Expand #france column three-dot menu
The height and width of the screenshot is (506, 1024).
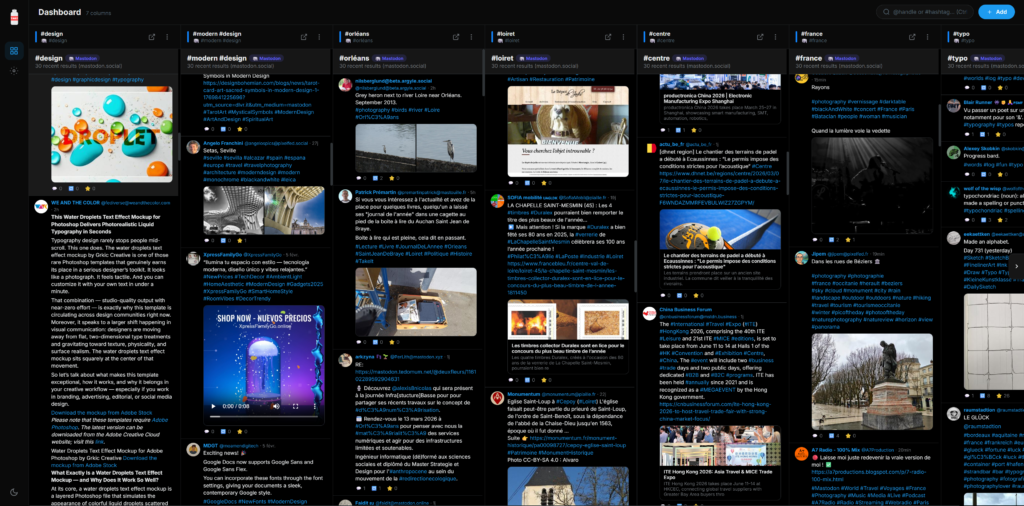(x=928, y=37)
